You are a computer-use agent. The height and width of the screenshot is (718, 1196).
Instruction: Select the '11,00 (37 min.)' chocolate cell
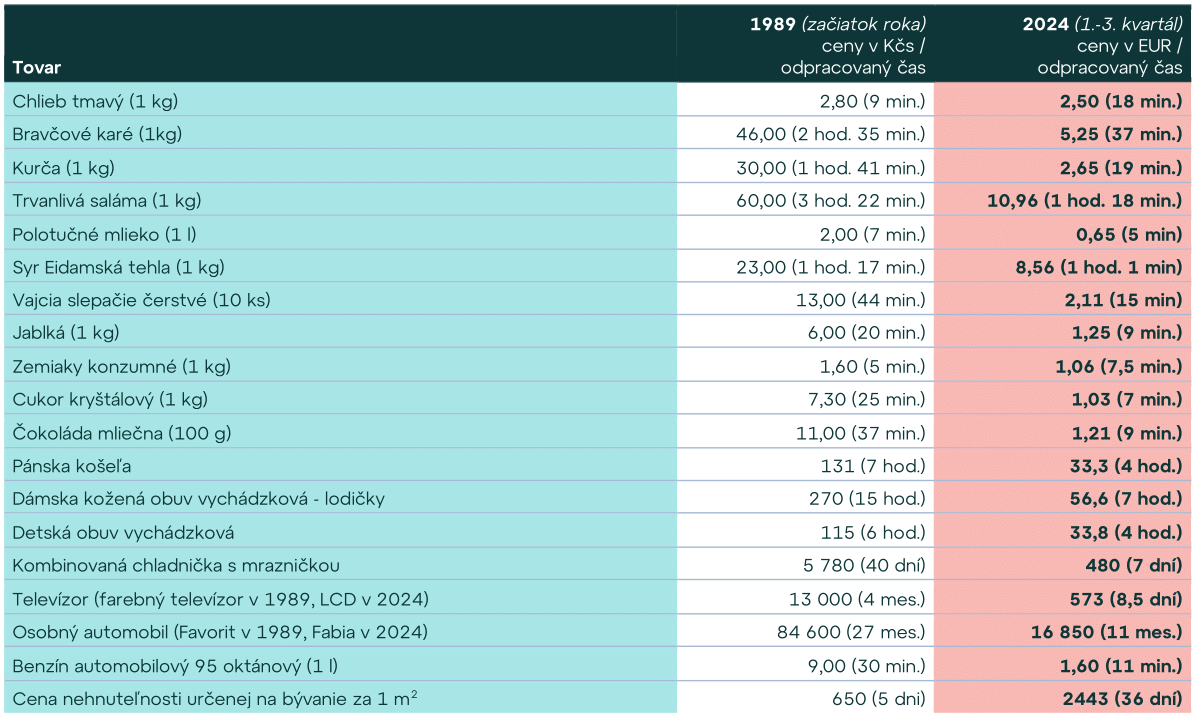(862, 433)
